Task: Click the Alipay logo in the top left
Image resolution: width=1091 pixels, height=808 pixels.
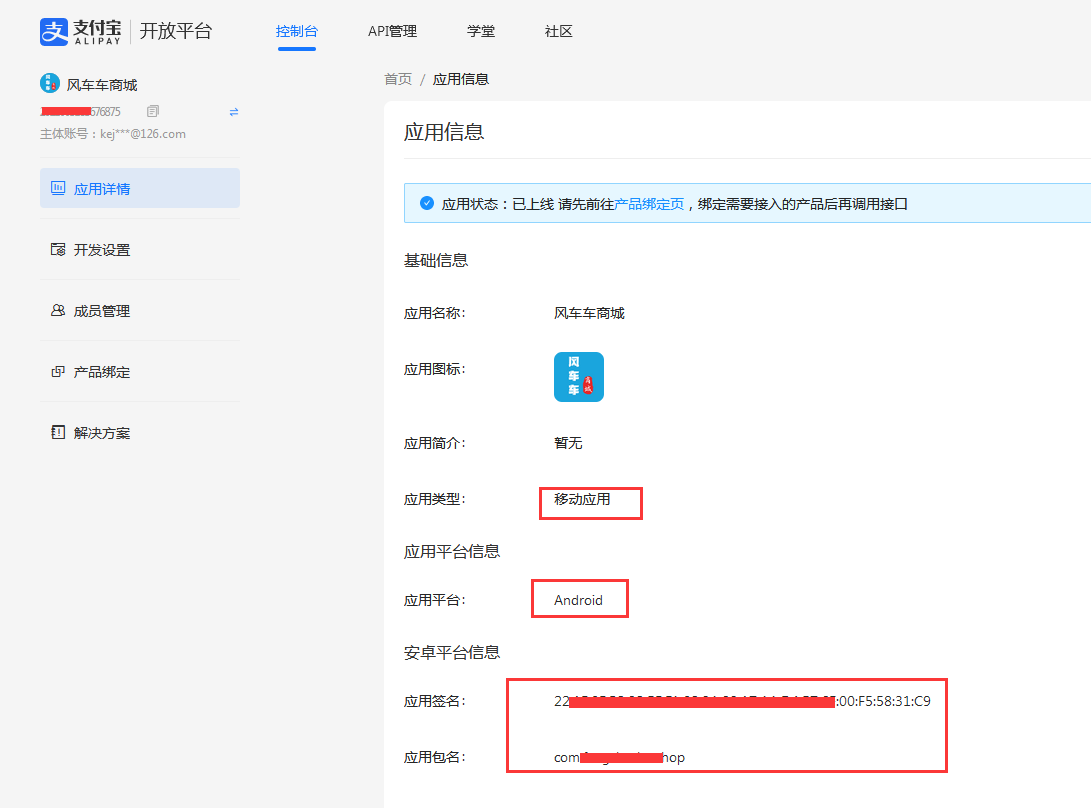Action: [50, 31]
